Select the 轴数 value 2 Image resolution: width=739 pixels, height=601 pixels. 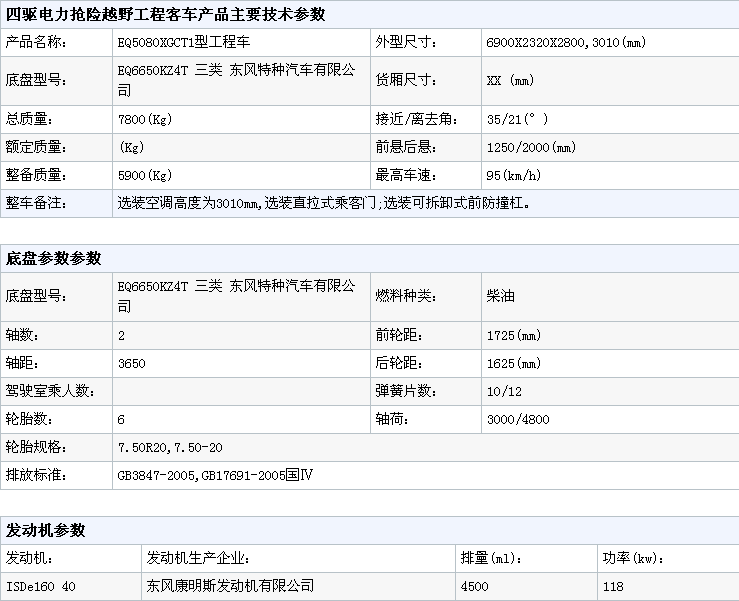[122, 336]
